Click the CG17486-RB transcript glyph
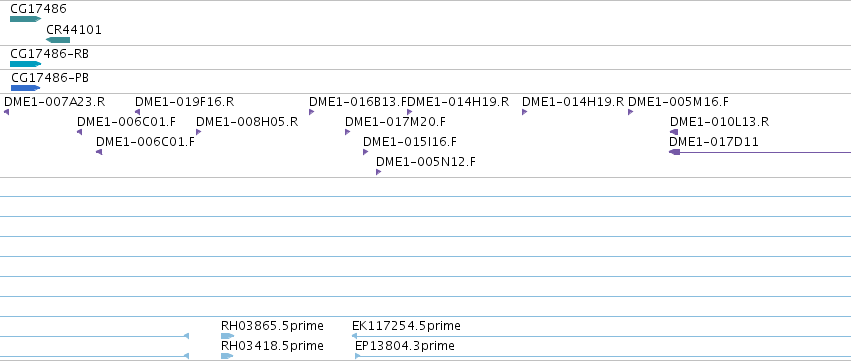This screenshot has width=851, height=361. pyautogui.click(x=26, y=64)
